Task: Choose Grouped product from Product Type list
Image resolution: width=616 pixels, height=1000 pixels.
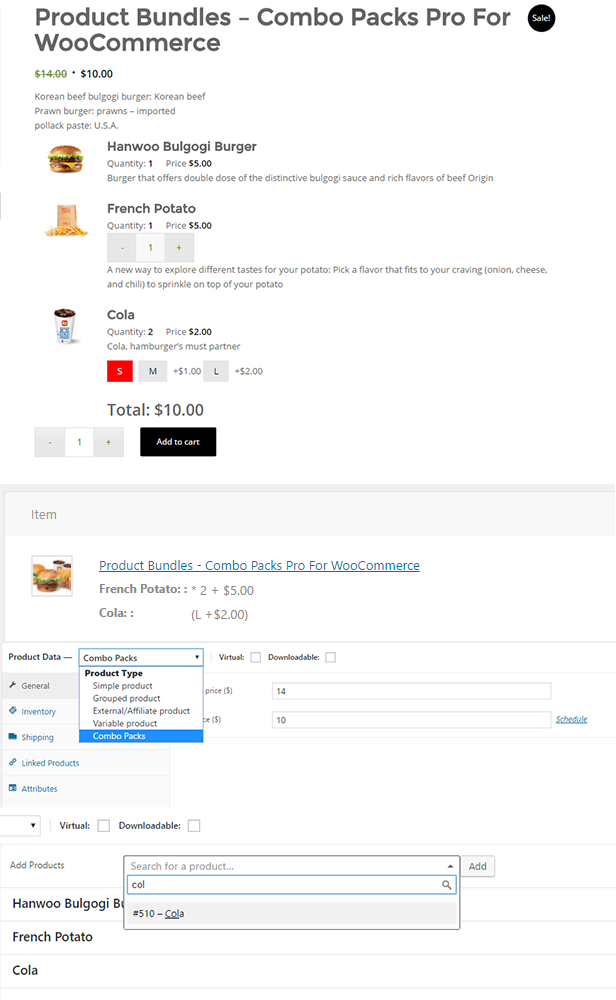Action: tap(126, 698)
